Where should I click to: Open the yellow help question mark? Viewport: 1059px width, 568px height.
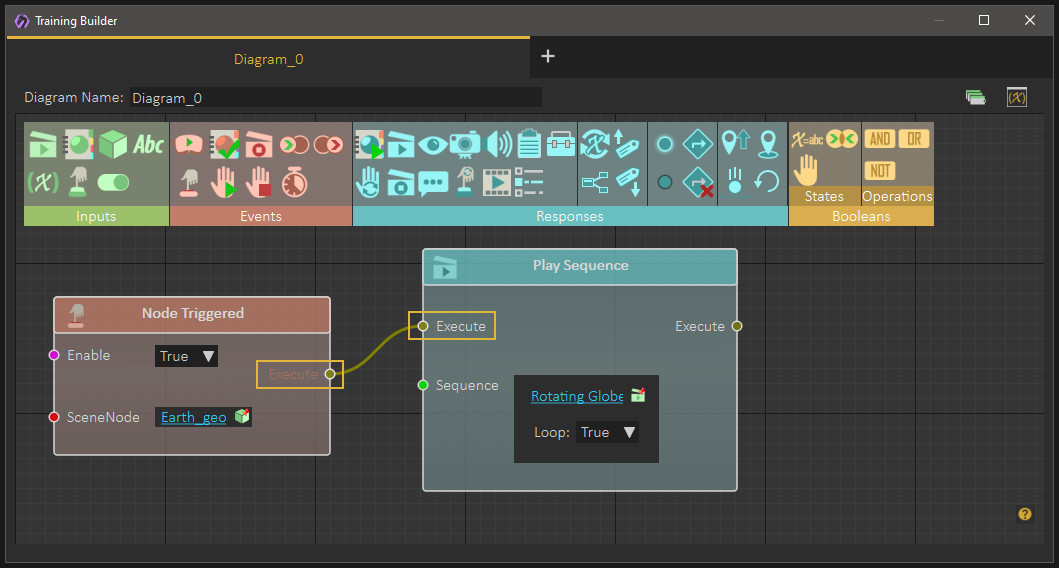pyautogui.click(x=1025, y=514)
